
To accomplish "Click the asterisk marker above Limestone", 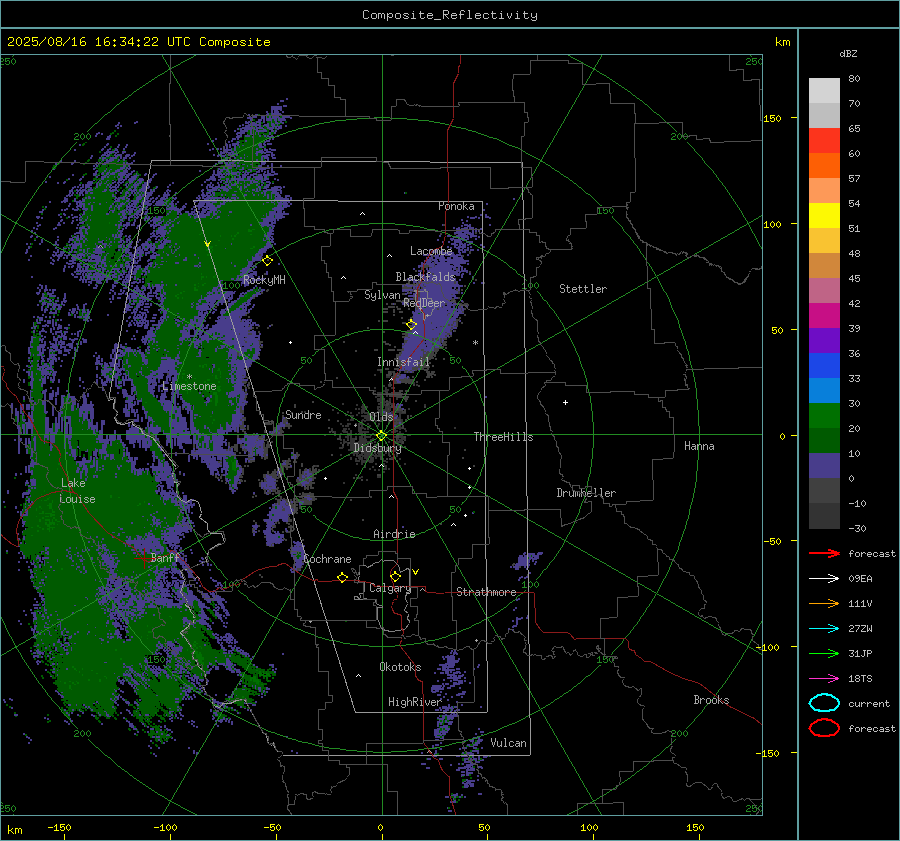I will (189, 377).
